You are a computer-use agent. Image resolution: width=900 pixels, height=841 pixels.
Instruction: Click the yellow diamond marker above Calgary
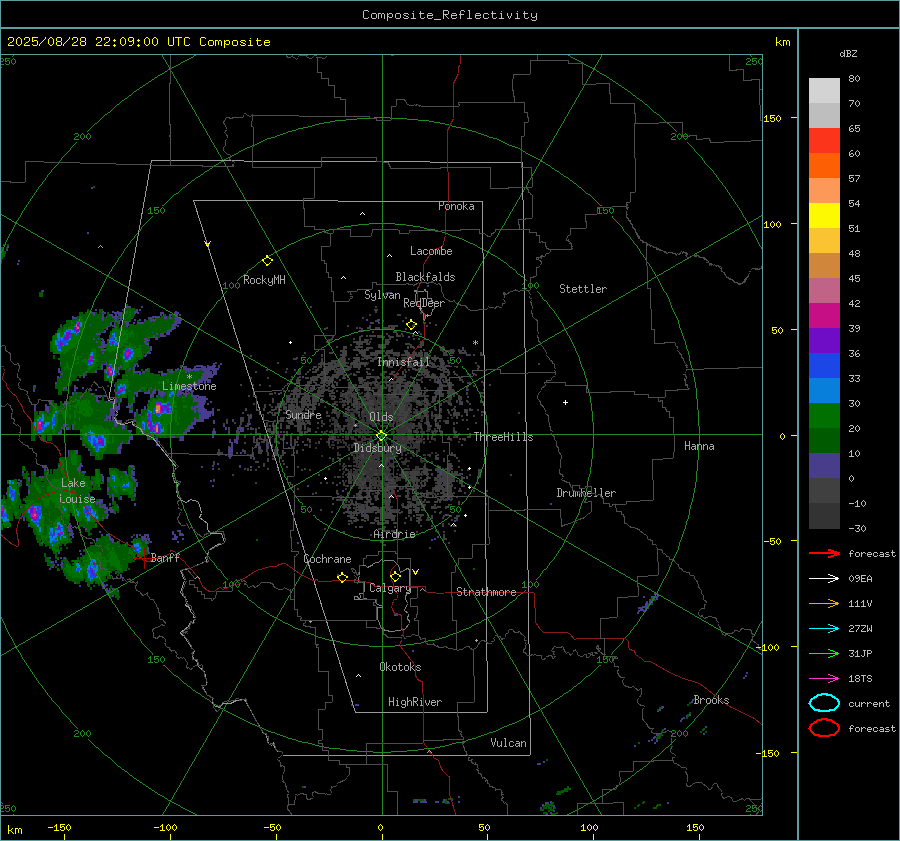(395, 576)
